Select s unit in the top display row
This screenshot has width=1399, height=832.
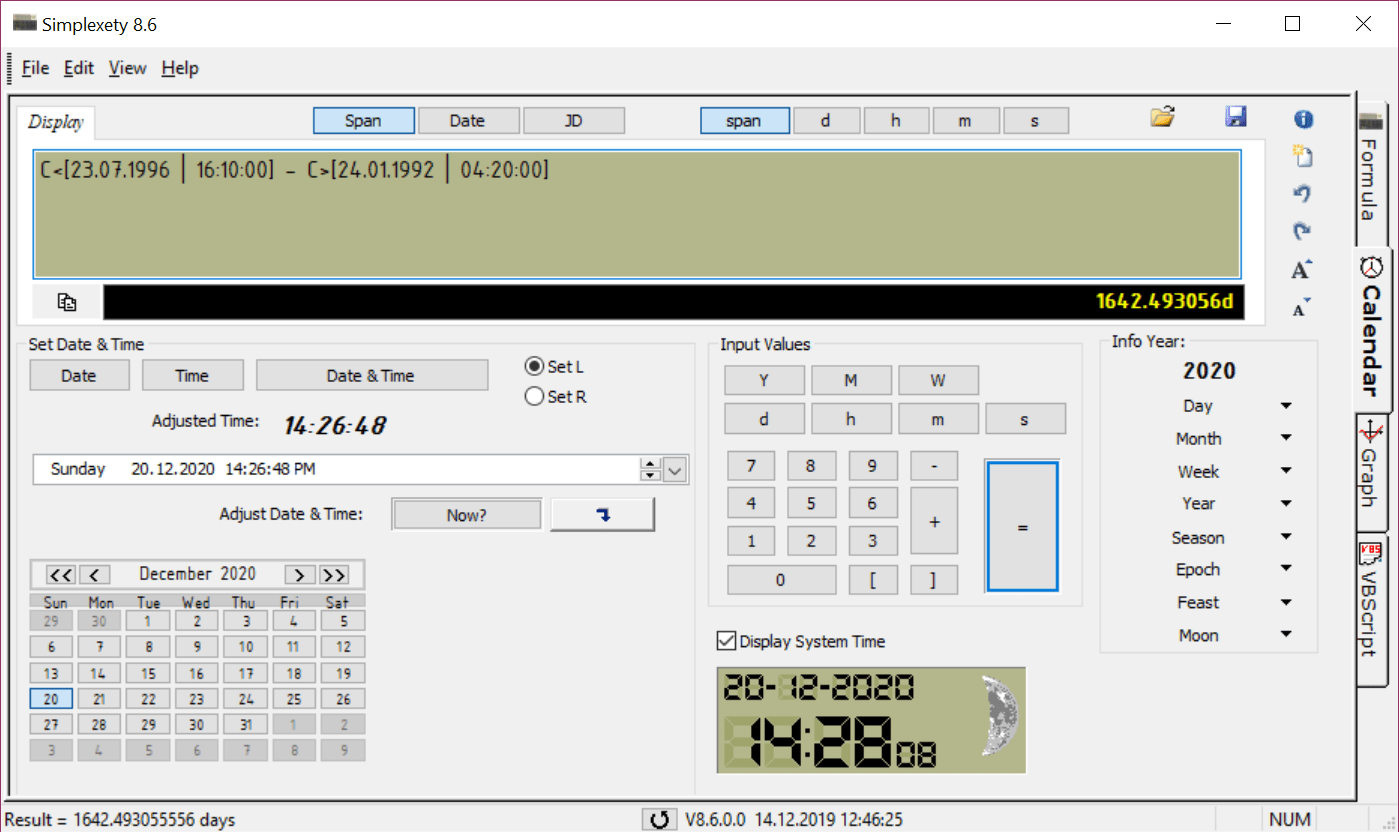coord(1036,121)
